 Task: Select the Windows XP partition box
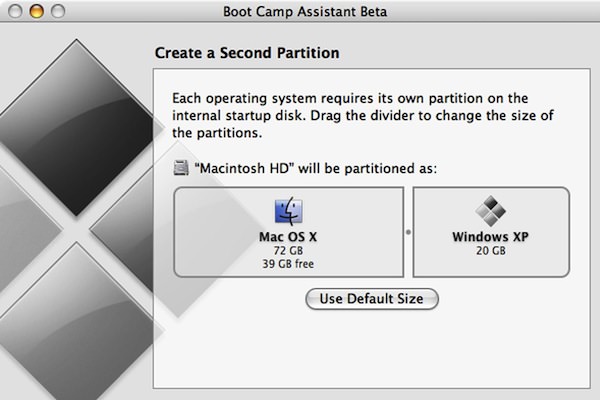tap(491, 232)
